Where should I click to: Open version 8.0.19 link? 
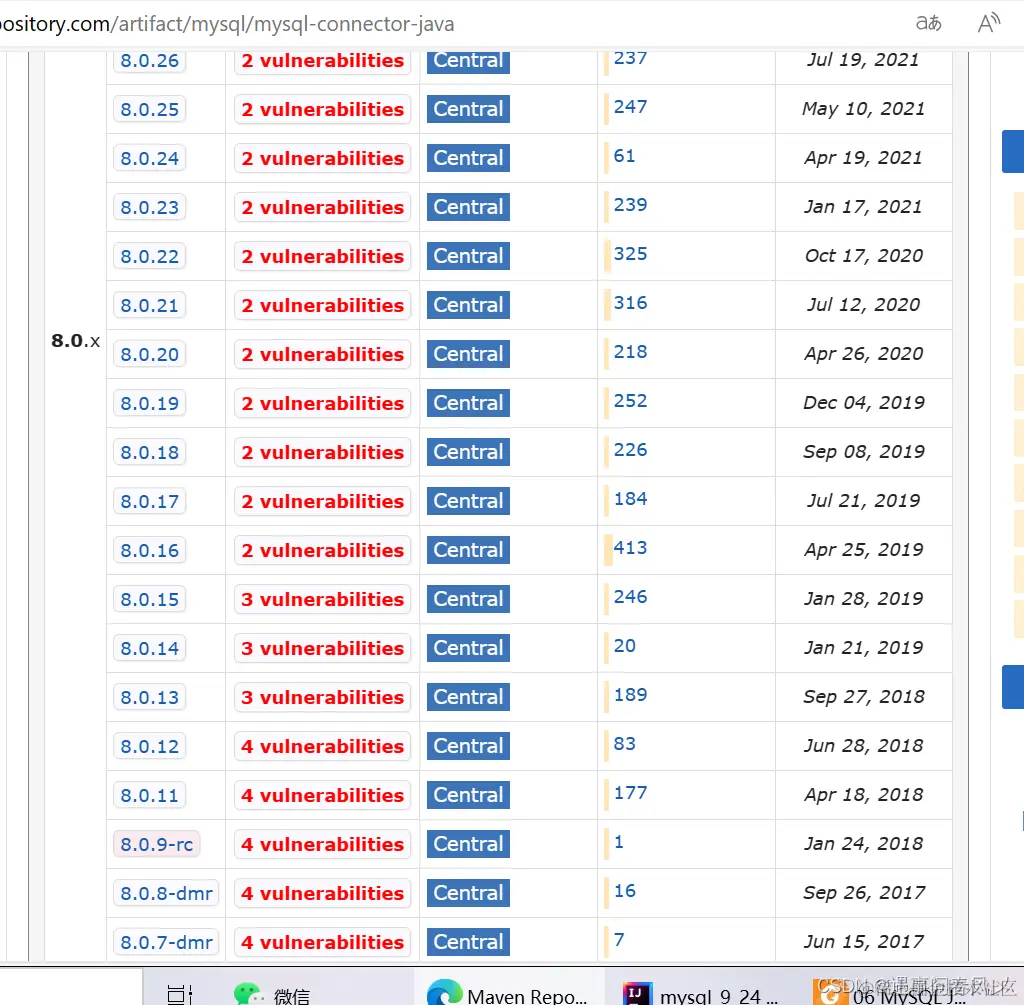(x=150, y=403)
